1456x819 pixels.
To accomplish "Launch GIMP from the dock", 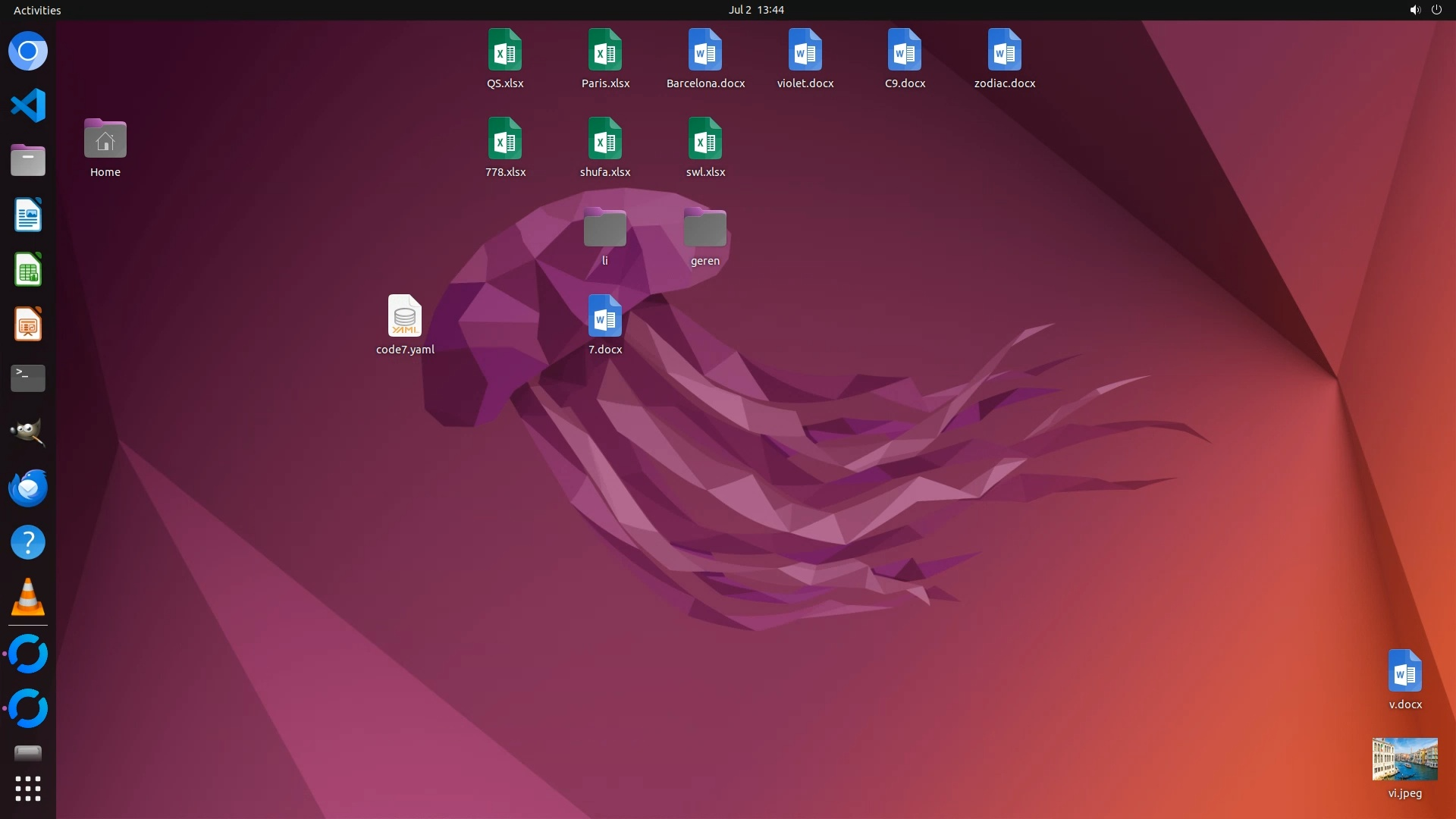I will 28,432.
